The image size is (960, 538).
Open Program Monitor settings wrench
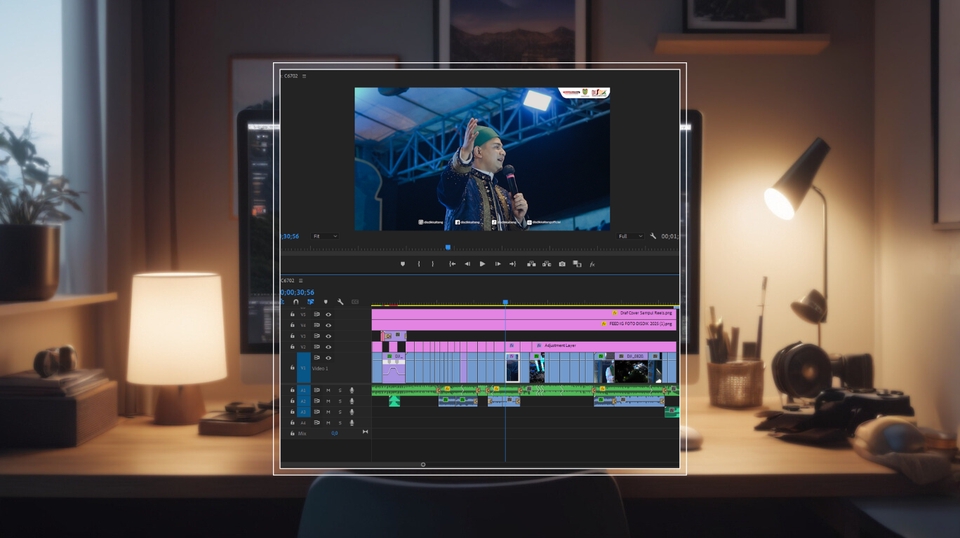[653, 236]
